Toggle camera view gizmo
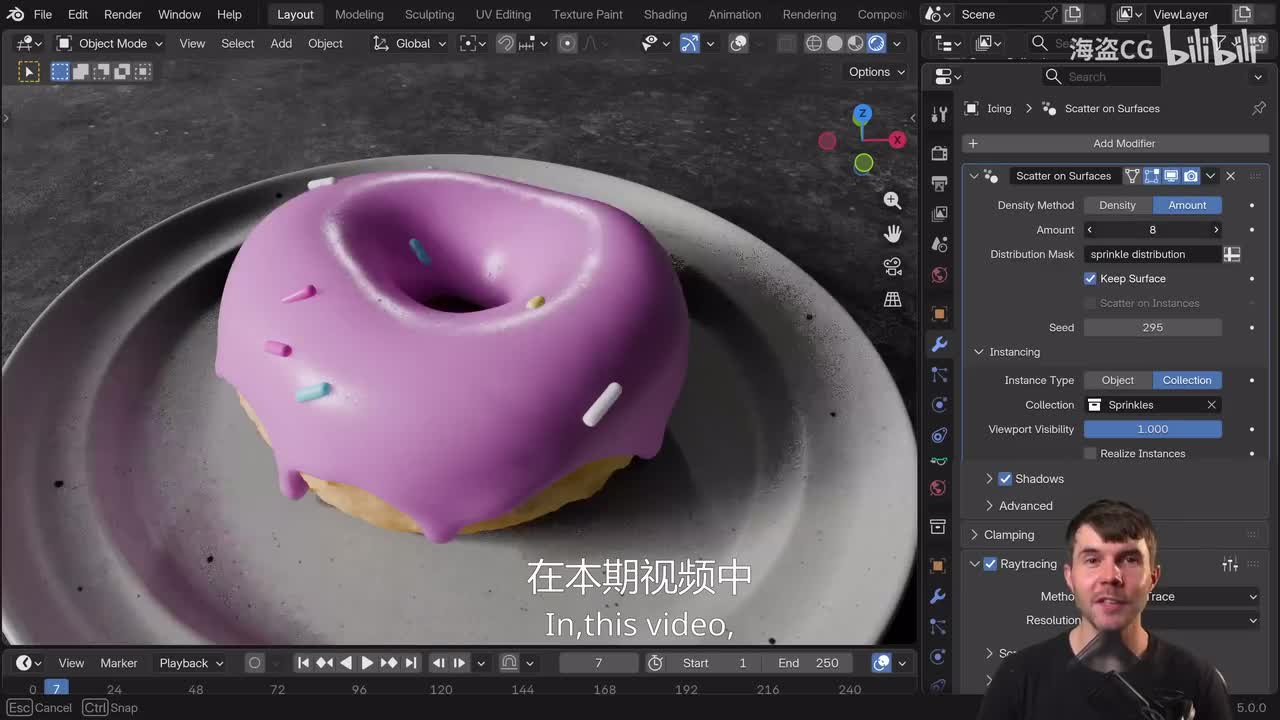The image size is (1280, 720). tap(892, 266)
